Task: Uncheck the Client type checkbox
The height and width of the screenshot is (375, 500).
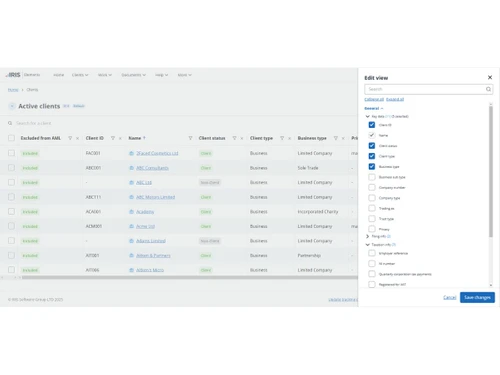Action: 372,156
